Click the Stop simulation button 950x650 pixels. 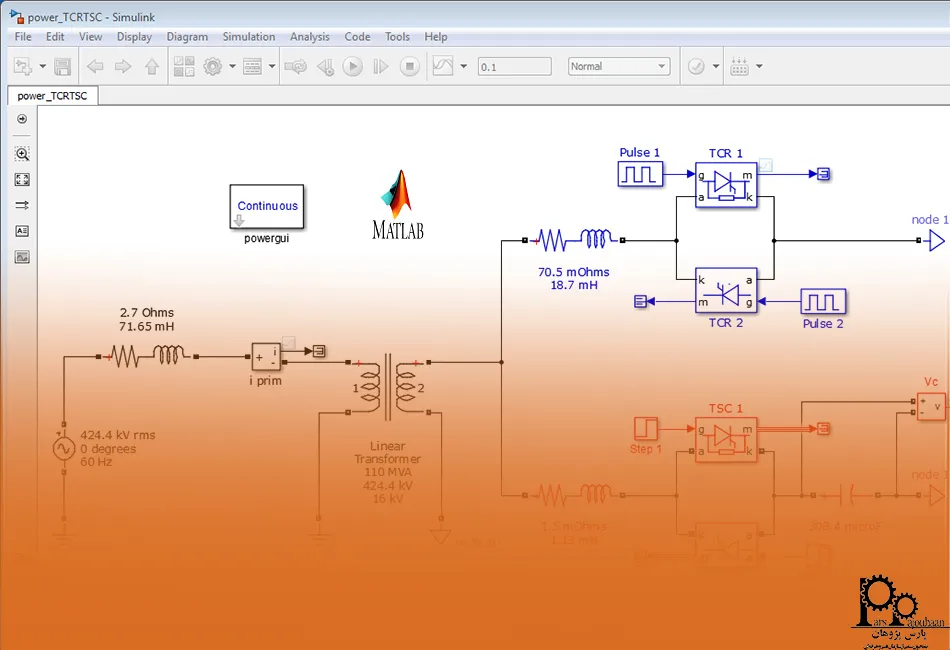409,67
